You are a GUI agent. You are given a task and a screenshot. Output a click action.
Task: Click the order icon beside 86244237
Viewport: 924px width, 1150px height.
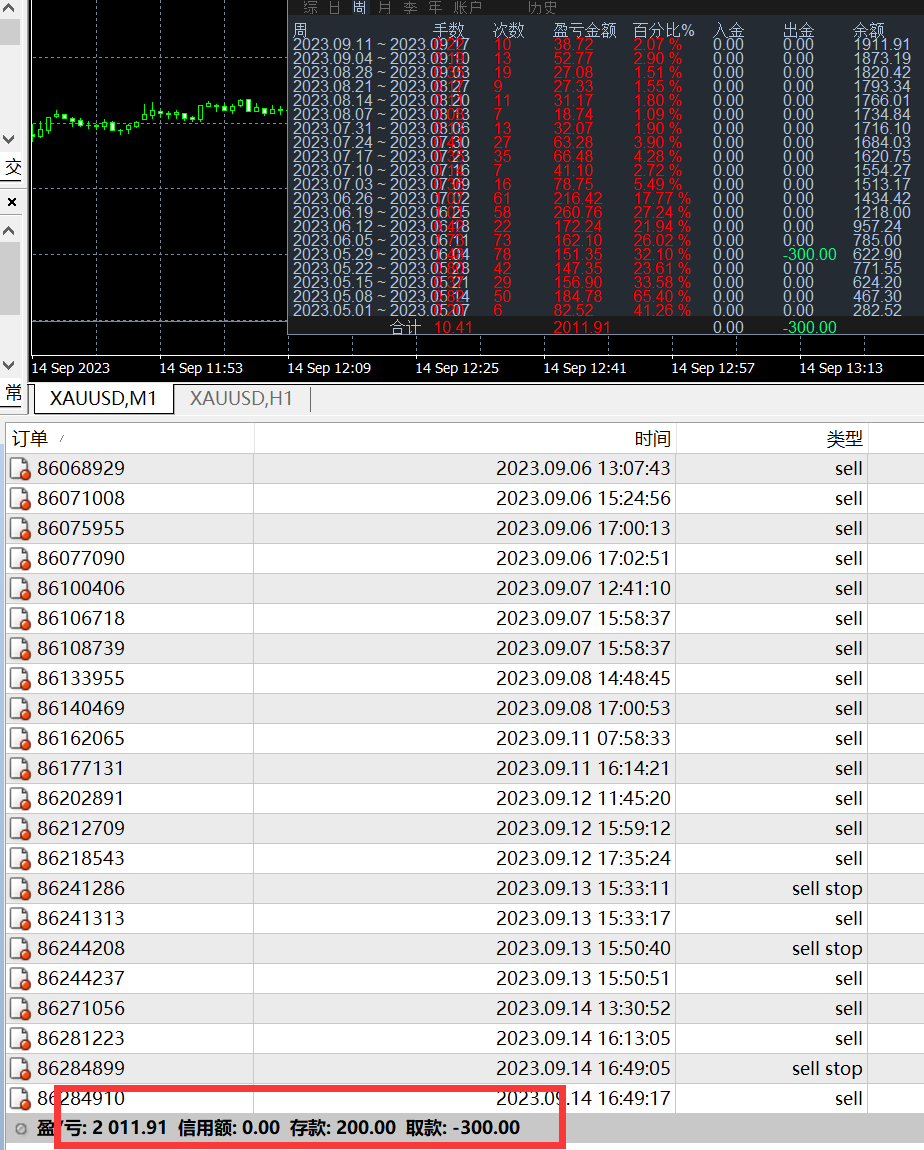point(20,980)
